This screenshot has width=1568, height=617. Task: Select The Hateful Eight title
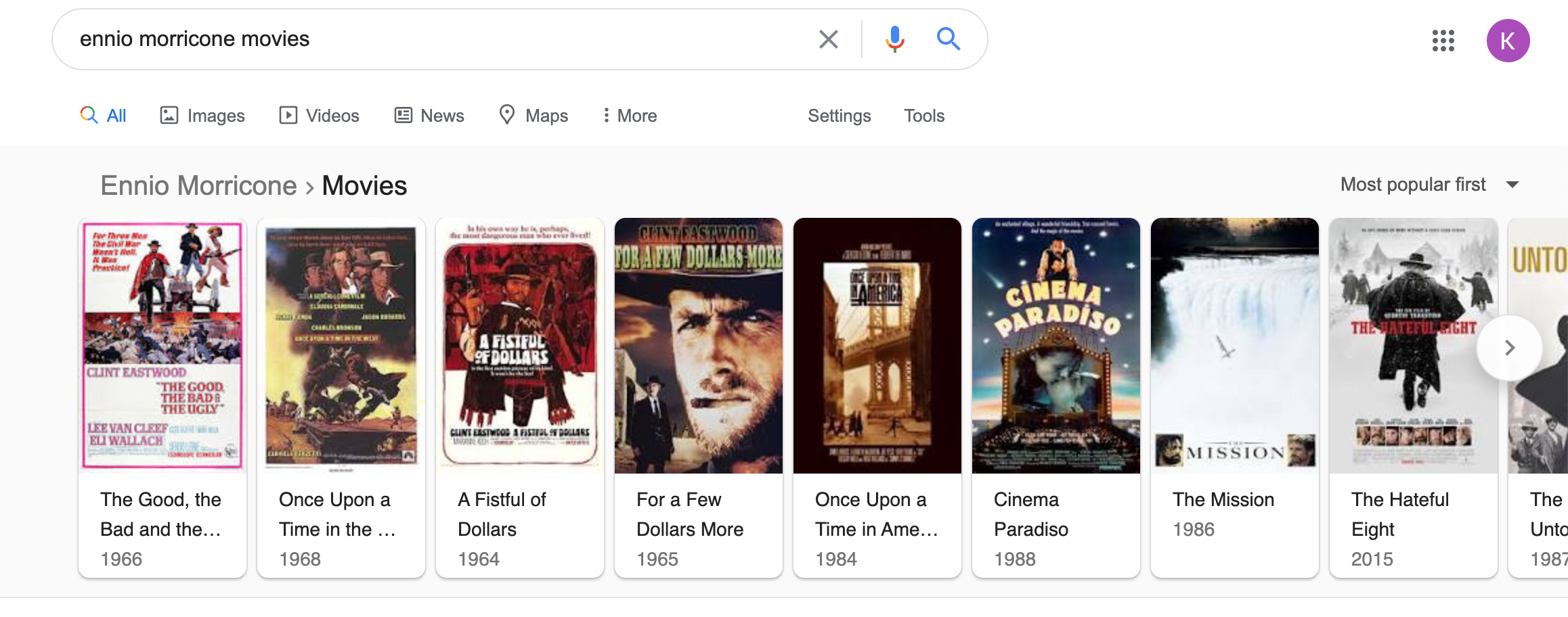[x=1399, y=514]
